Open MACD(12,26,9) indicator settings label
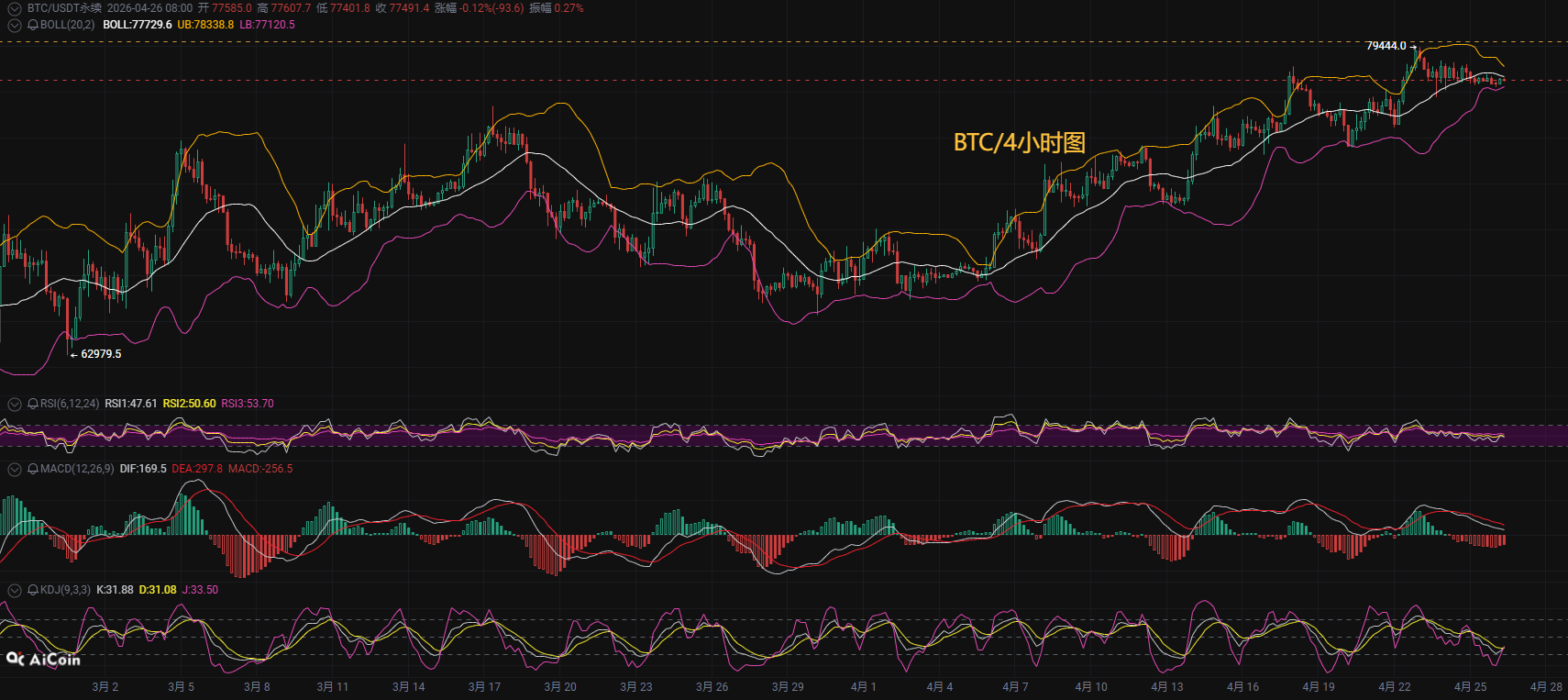This screenshot has height=700, width=1568. click(77, 469)
